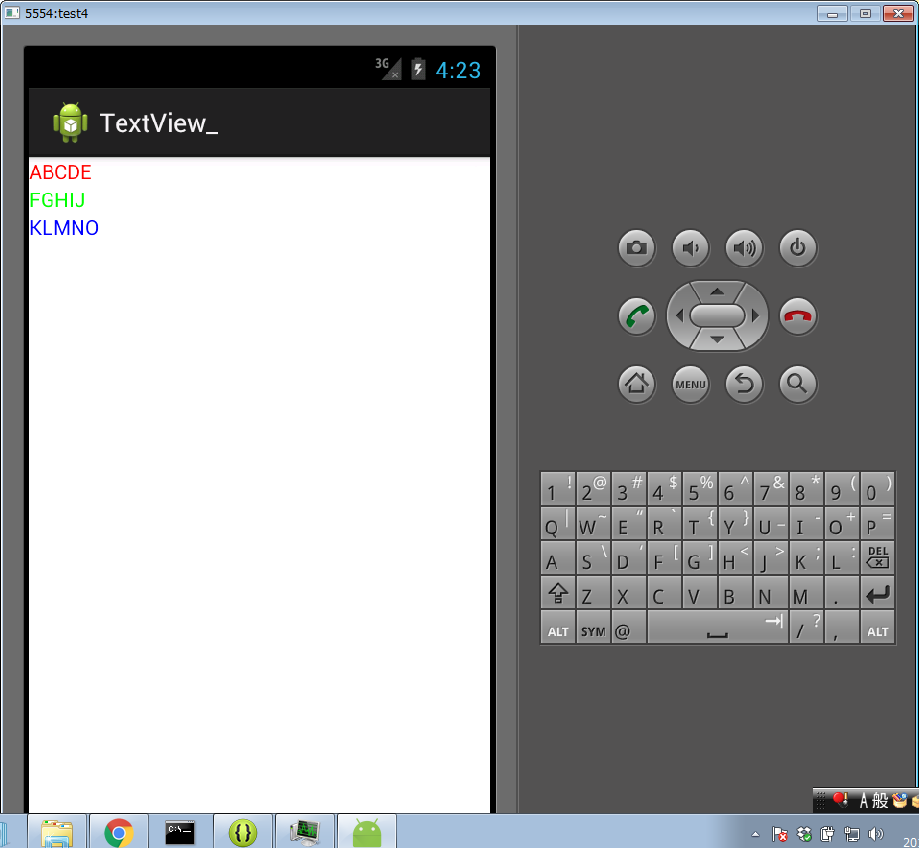Click the system tray volume speaker icon
This screenshot has width=919, height=848.
tap(876, 834)
